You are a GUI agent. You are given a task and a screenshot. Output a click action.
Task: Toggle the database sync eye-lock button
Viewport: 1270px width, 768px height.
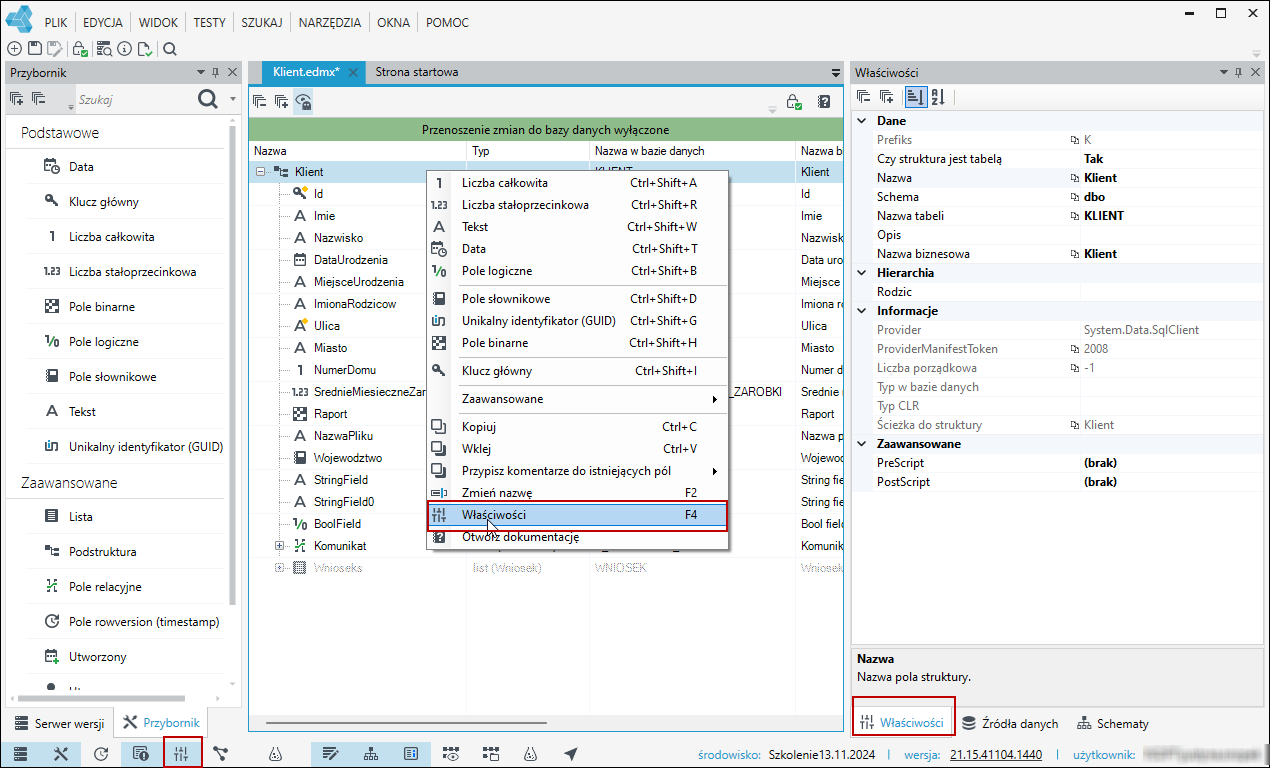(x=303, y=101)
